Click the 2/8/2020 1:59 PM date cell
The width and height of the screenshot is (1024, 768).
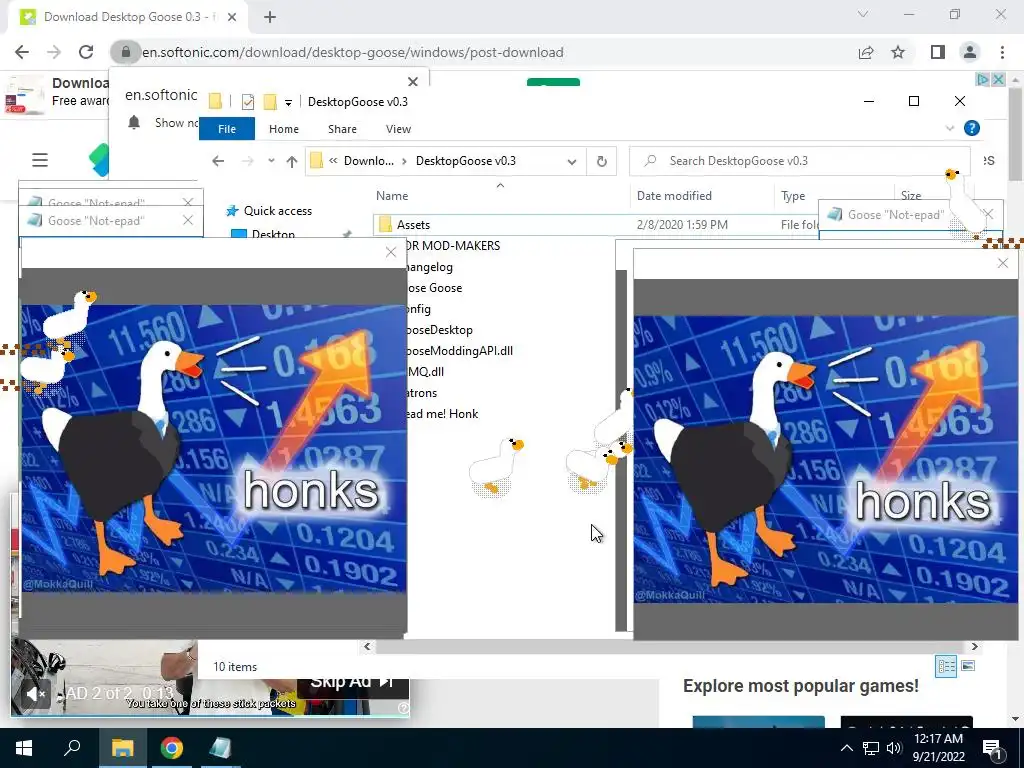pyautogui.click(x=682, y=225)
